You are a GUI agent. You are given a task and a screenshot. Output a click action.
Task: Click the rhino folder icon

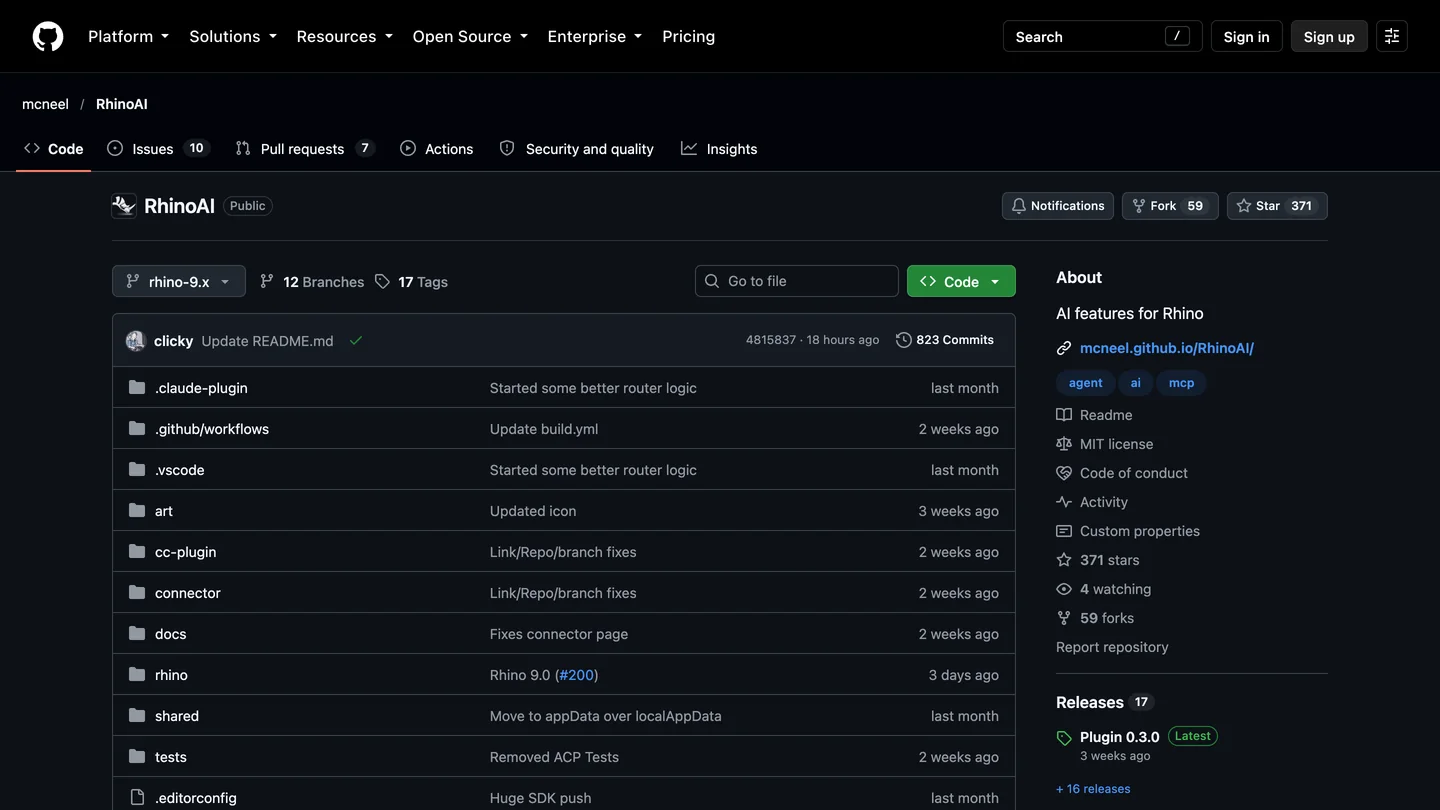click(137, 675)
